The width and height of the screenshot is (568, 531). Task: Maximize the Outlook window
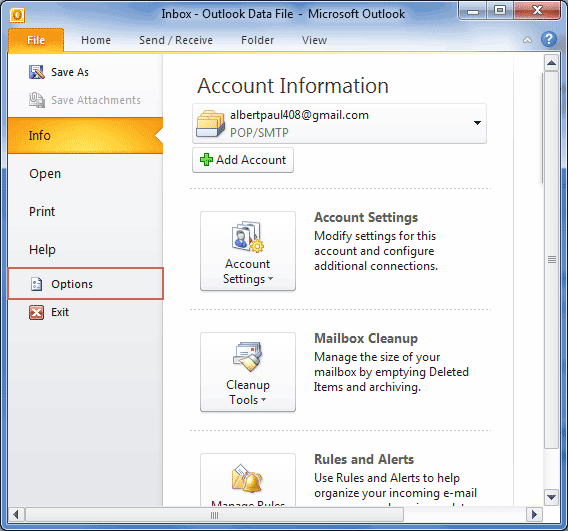500,11
